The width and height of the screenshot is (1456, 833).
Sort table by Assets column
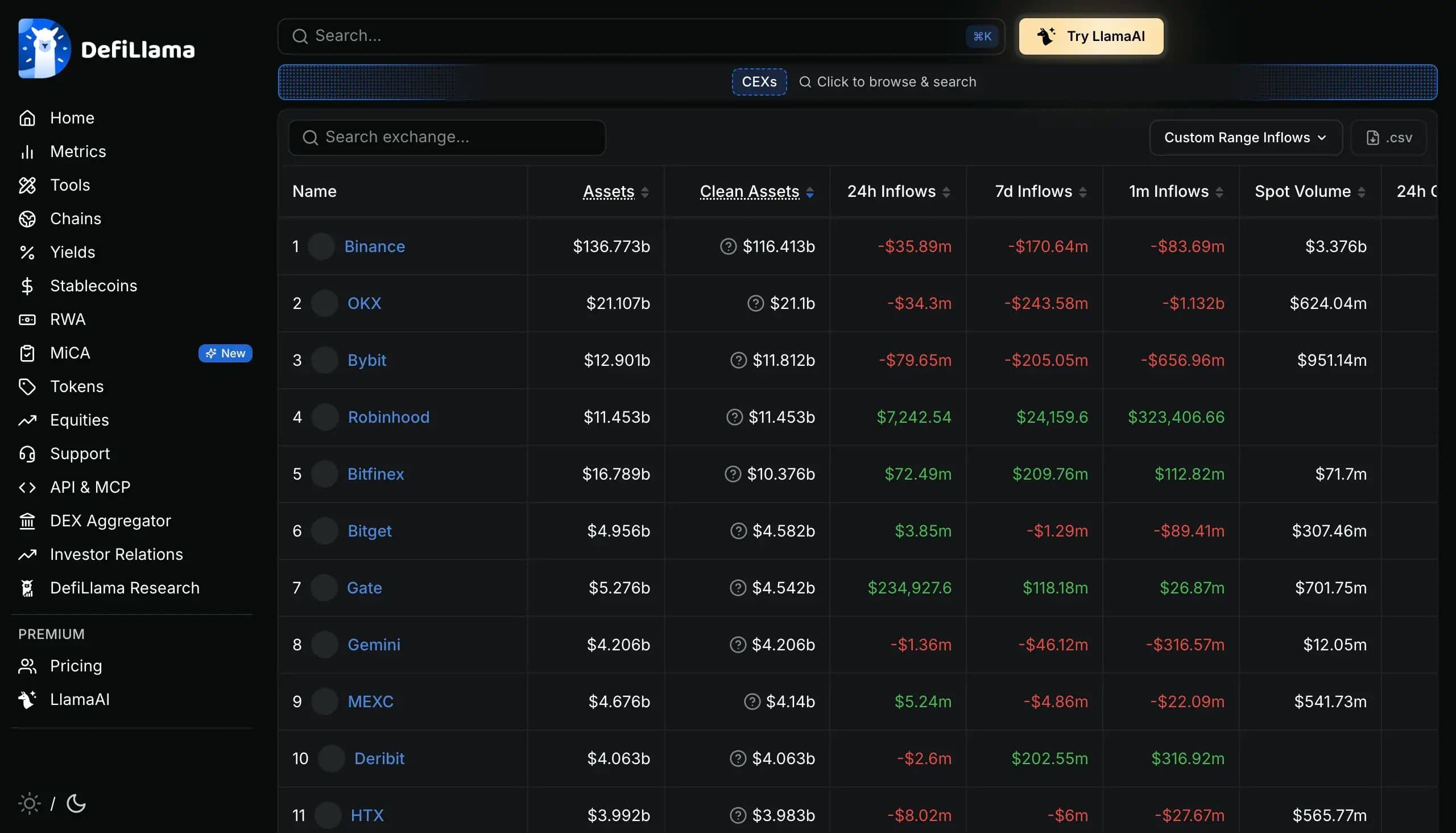click(615, 192)
